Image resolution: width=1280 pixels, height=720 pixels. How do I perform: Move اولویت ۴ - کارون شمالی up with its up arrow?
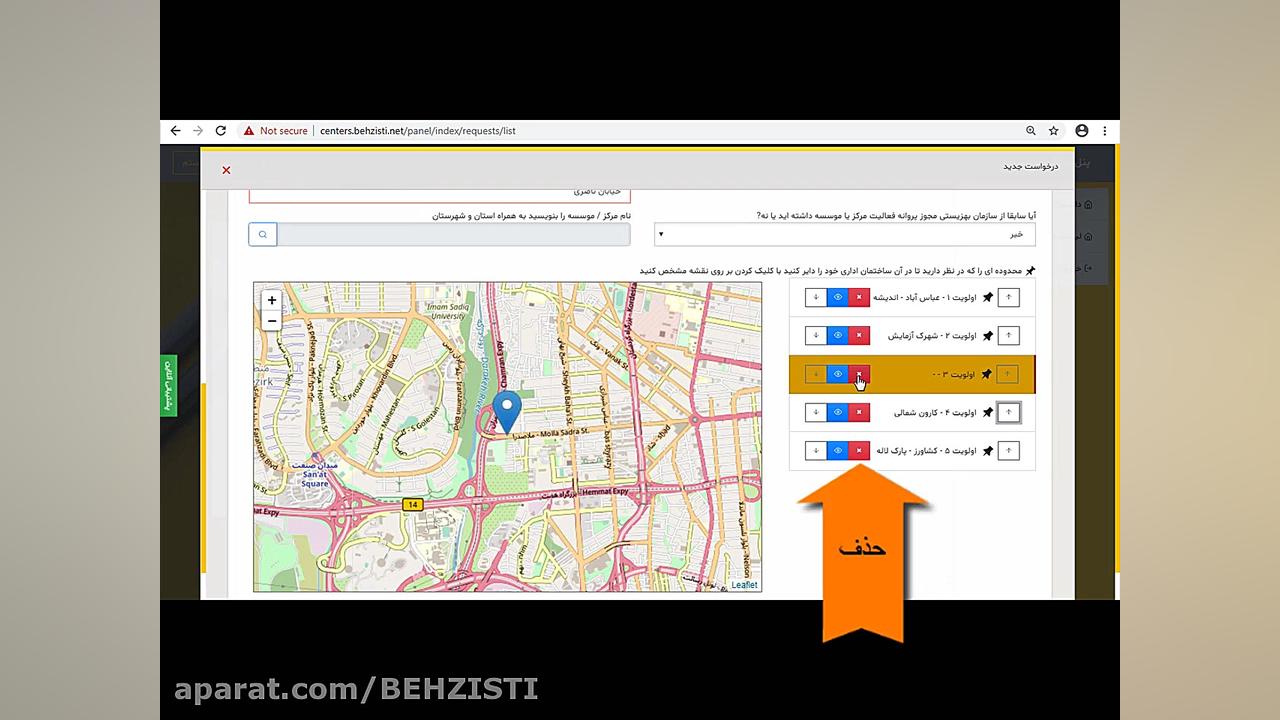coord(1008,412)
